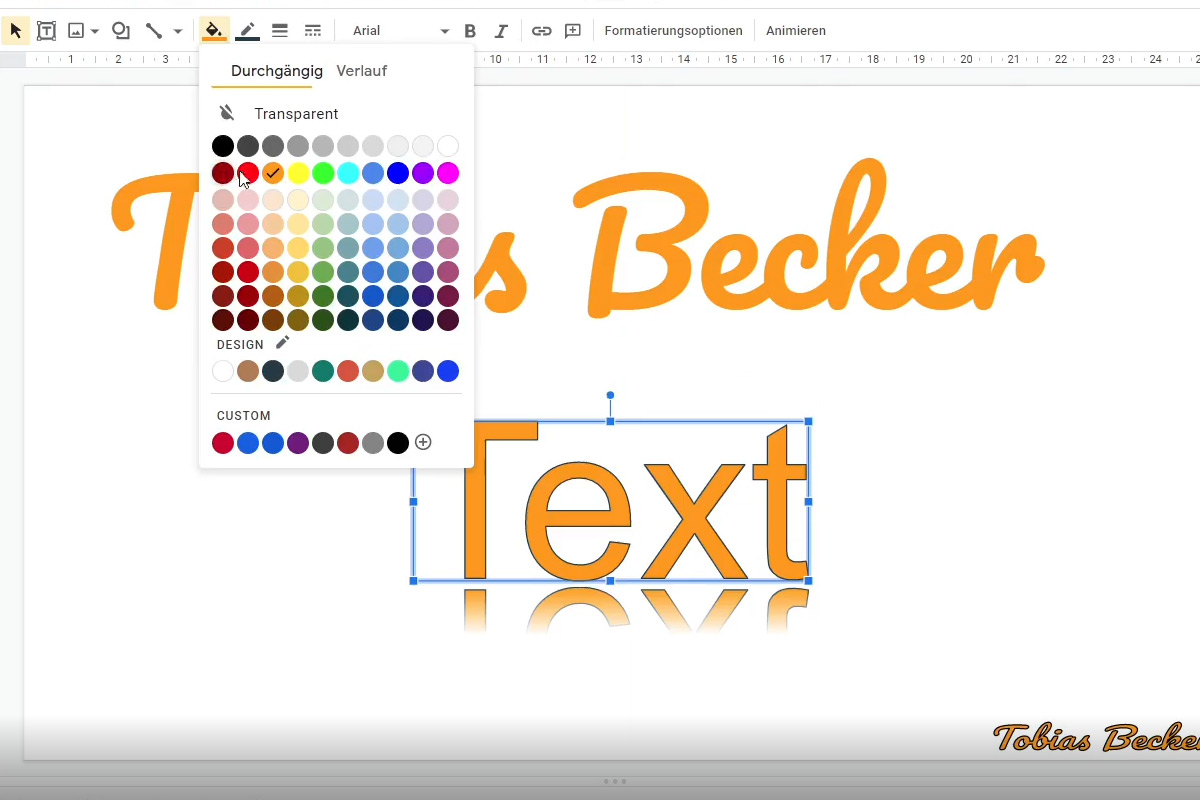Select the Becker script title text
Screen dimensions: 1200x800
[810, 238]
